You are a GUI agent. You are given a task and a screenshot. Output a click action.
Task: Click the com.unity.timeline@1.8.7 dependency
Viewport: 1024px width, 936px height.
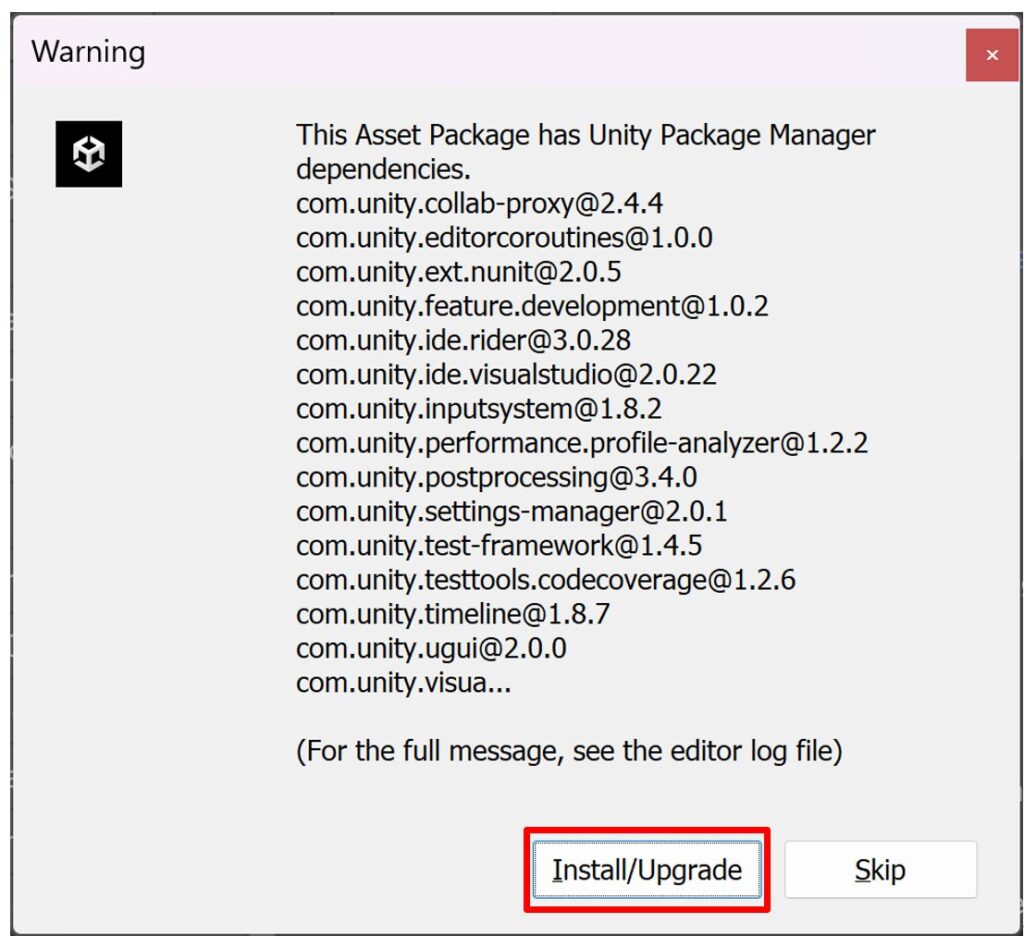pyautogui.click(x=452, y=614)
